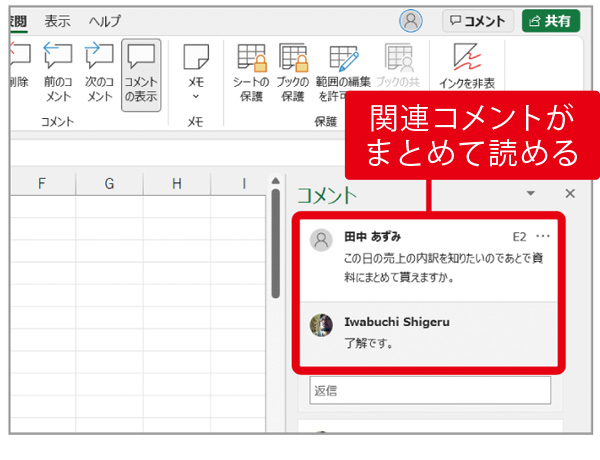Open the user account profile icon

410,21
